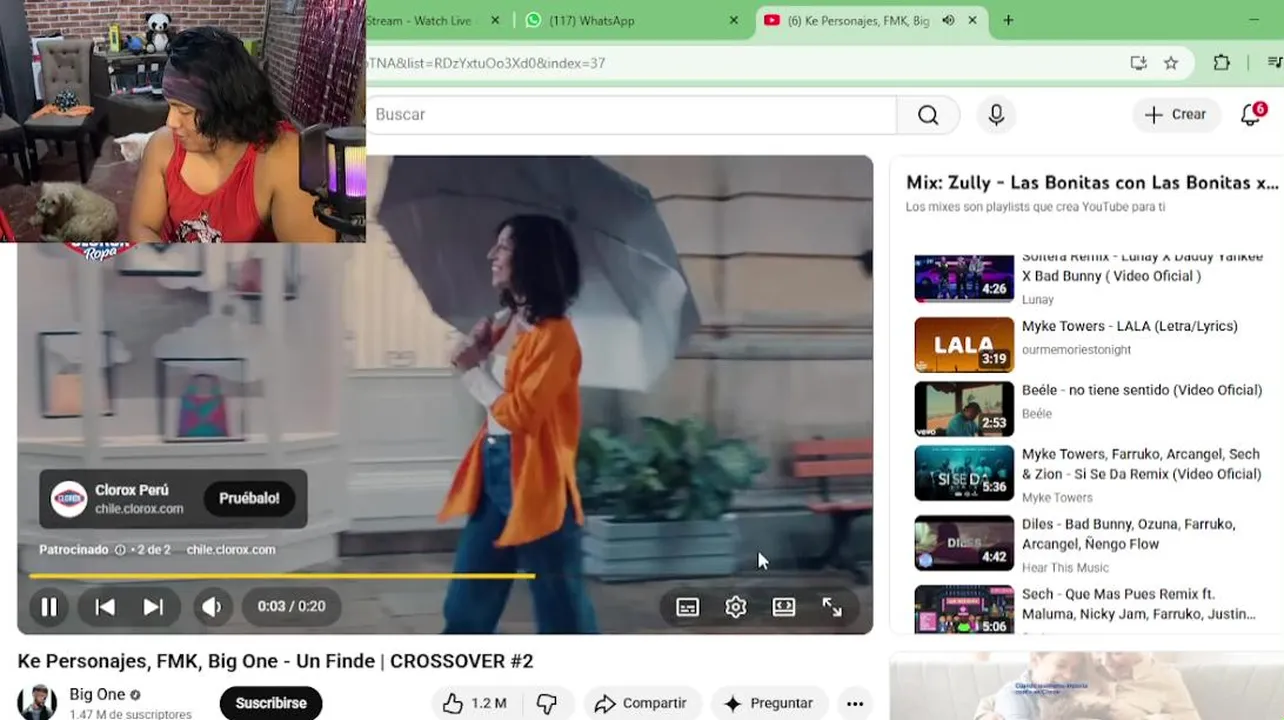Click the Pruébalo! ad button
Viewport: 1284px width, 720px height.
pyautogui.click(x=249, y=498)
